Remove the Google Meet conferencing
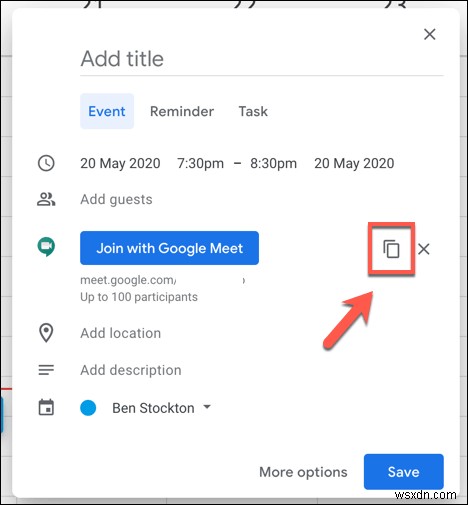This screenshot has height=505, width=468. [424, 249]
